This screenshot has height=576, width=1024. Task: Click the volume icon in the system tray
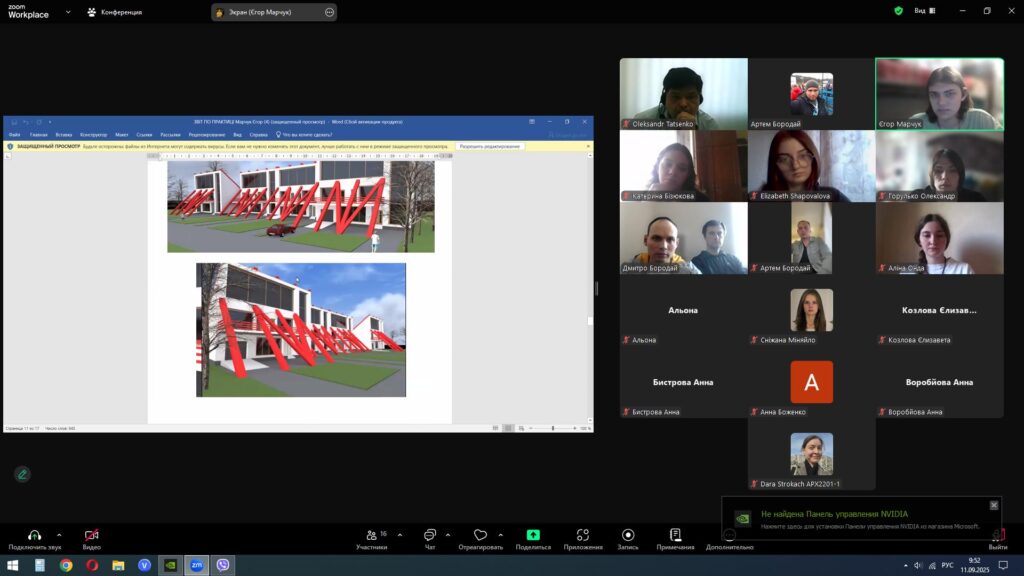918,566
